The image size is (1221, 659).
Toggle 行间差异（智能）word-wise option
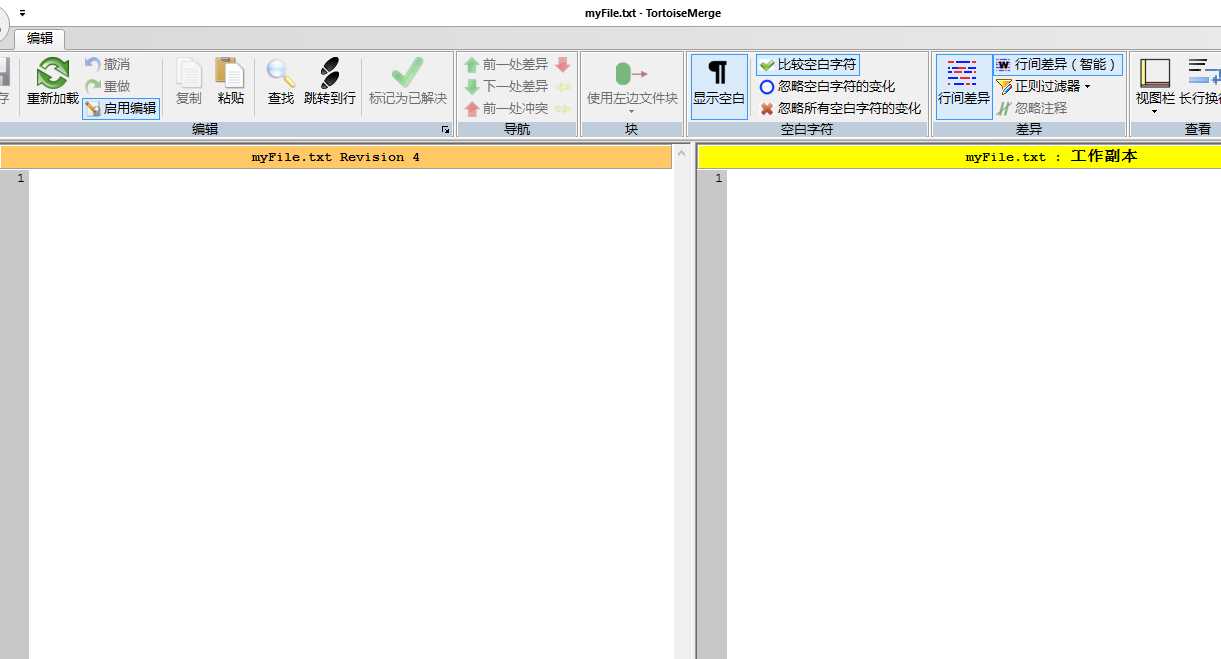click(x=1058, y=64)
